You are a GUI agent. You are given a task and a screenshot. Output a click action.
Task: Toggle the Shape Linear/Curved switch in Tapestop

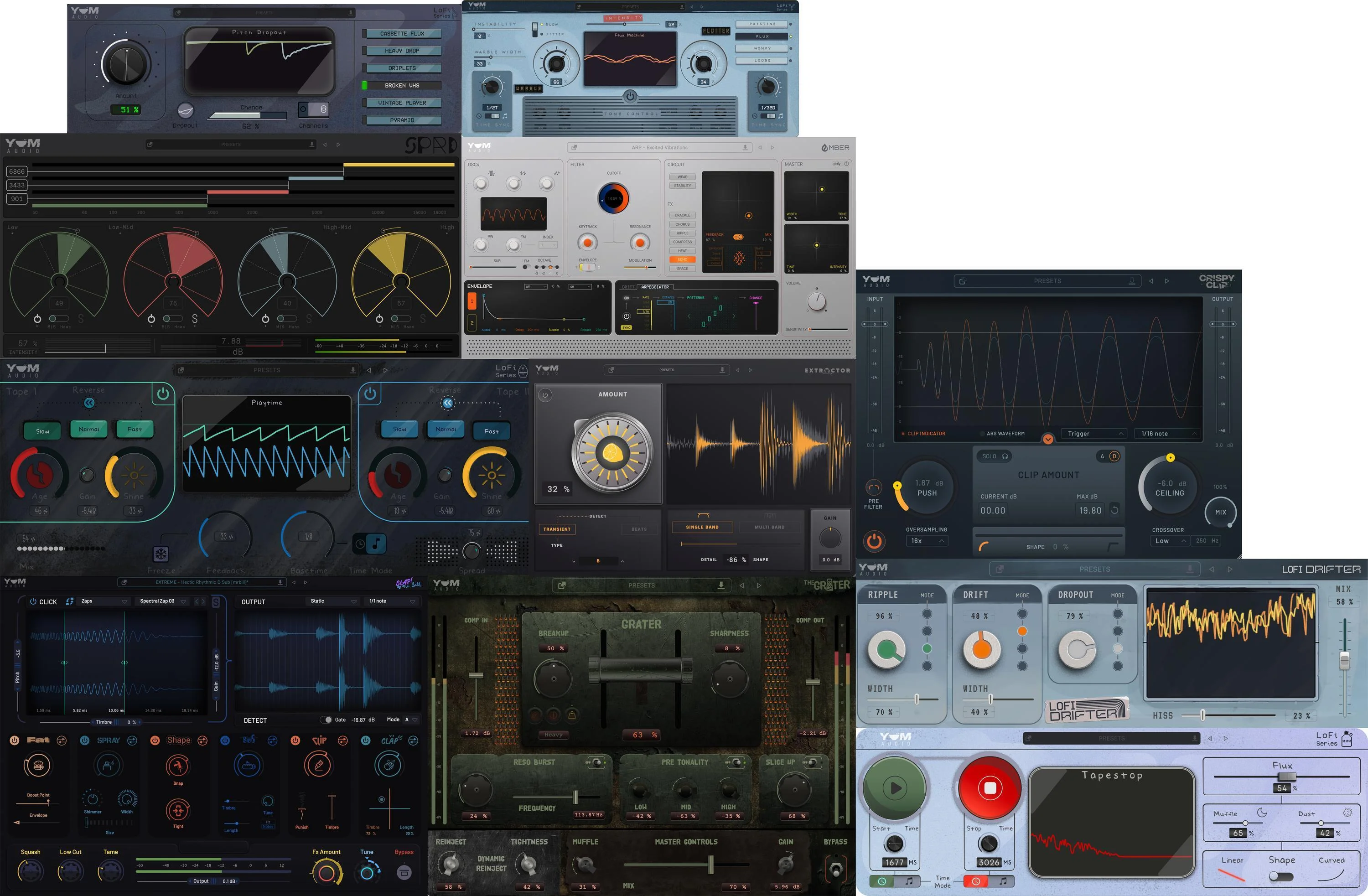click(x=1281, y=876)
